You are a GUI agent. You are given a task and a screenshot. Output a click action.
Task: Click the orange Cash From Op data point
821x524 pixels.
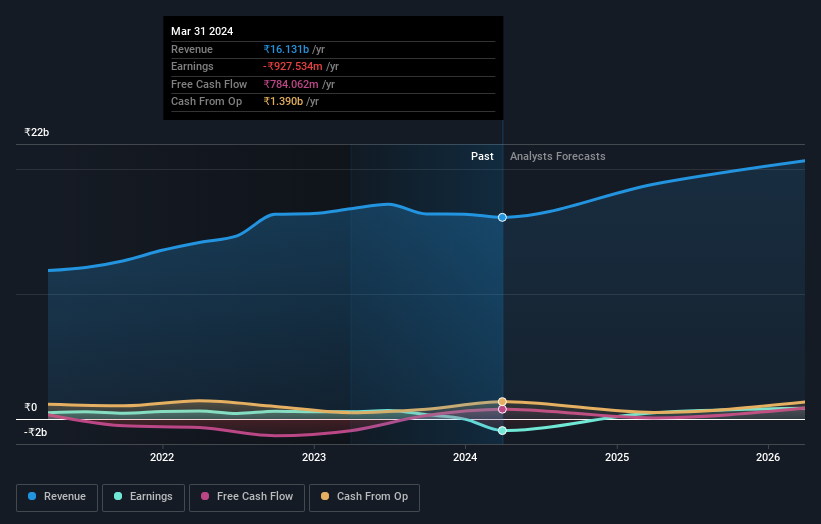[502, 402]
